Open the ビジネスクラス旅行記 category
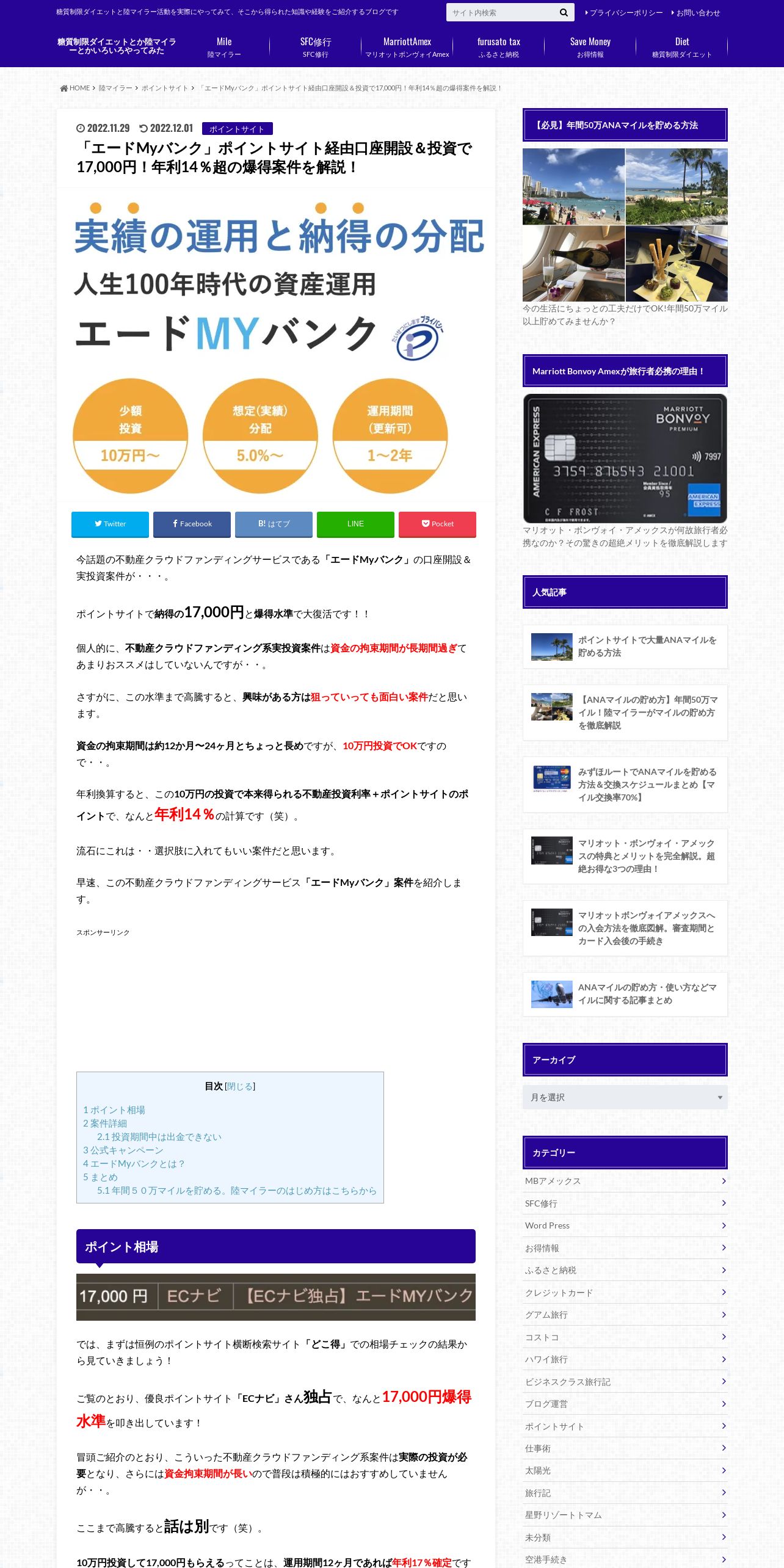Screen dimensions: 784x1568 [x=625, y=1382]
